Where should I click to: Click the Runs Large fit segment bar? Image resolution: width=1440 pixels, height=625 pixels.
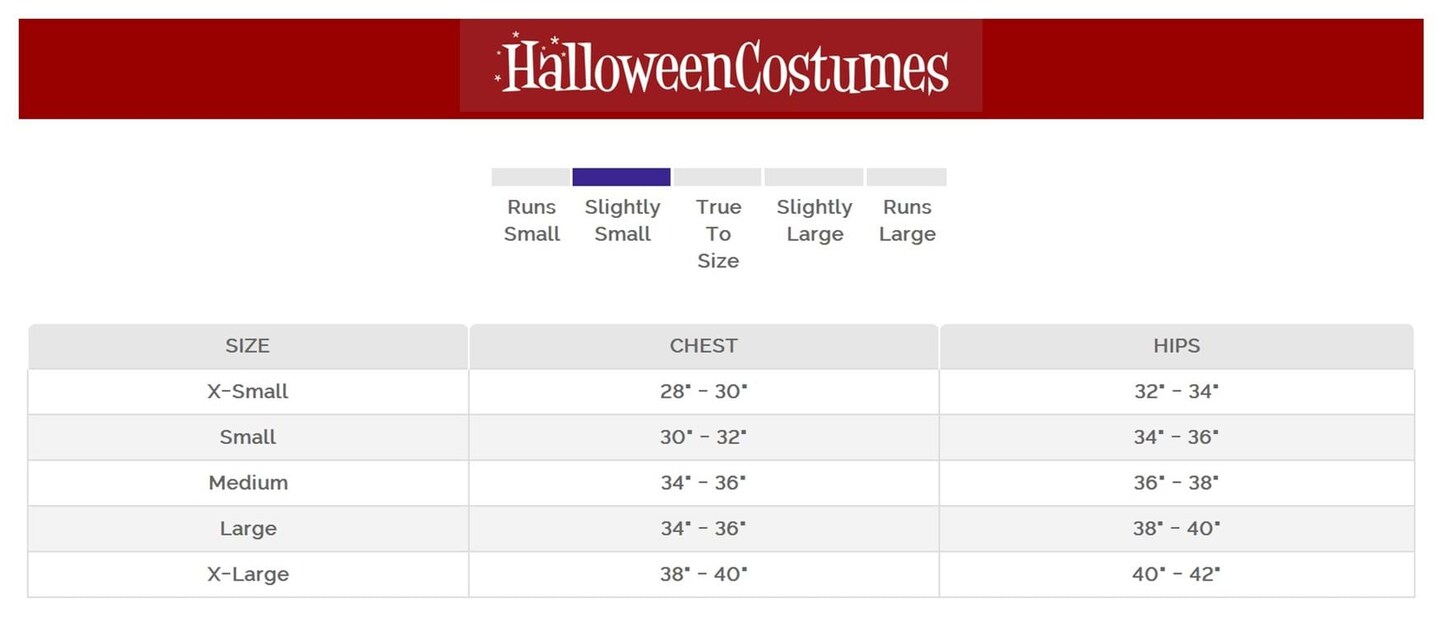(906, 177)
